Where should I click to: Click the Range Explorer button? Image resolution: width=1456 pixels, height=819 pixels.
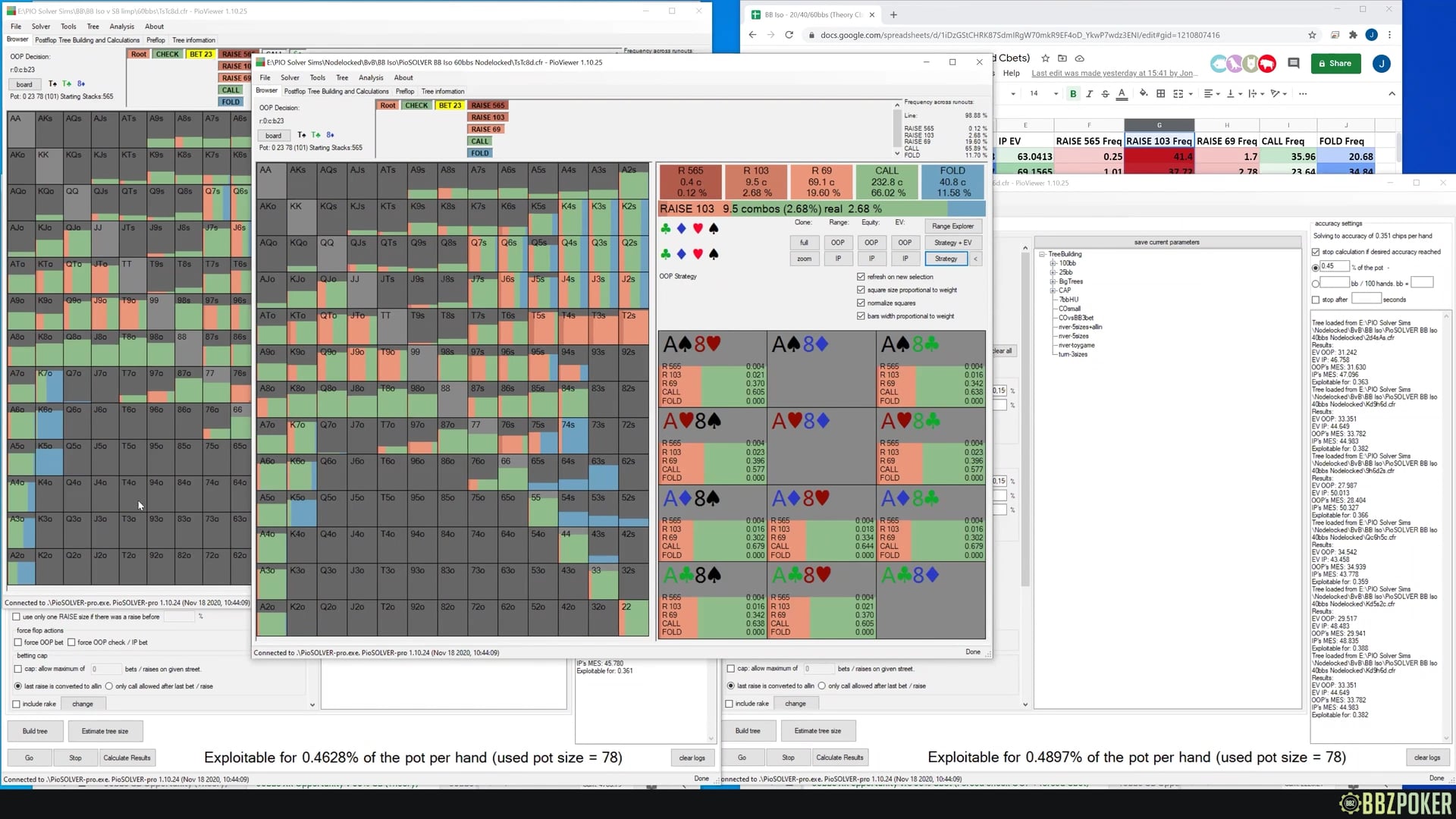[x=952, y=226]
